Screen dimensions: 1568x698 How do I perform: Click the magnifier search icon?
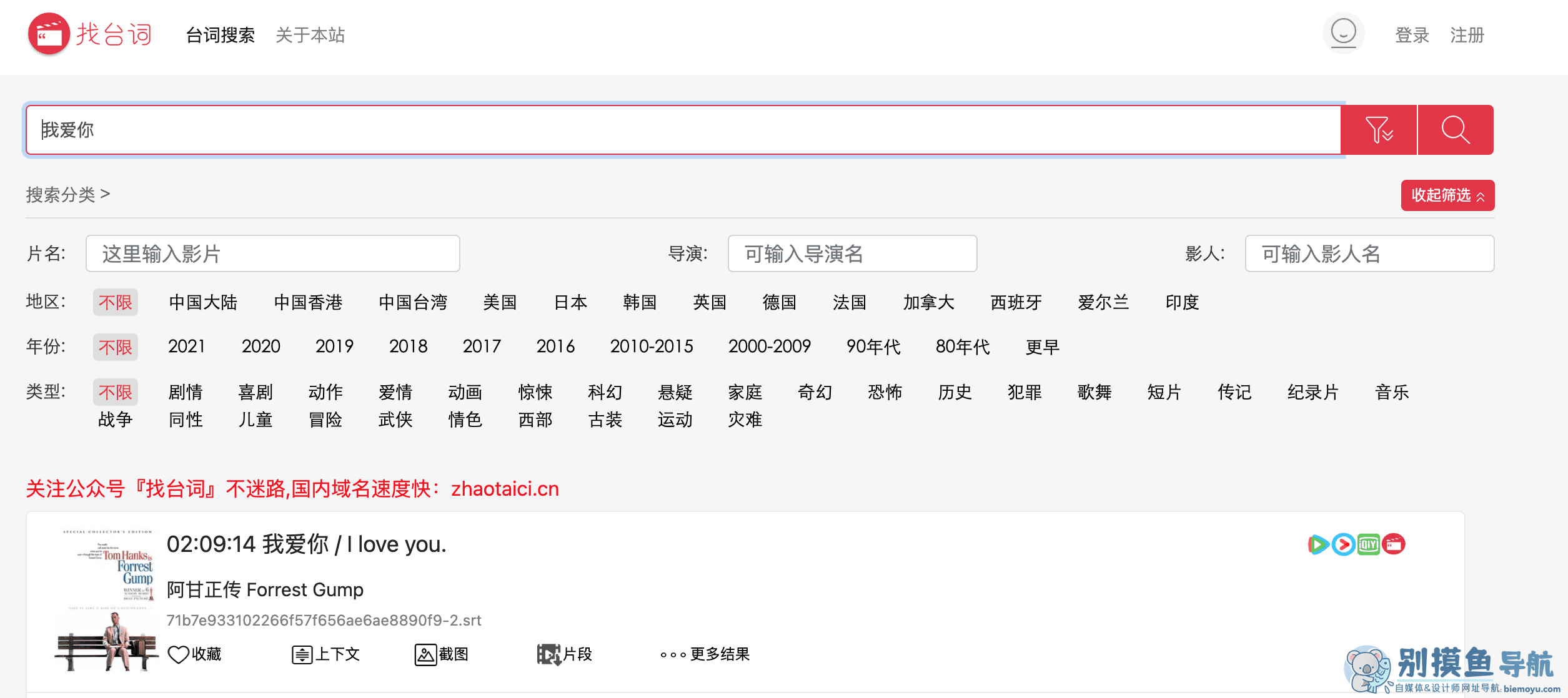pos(1456,130)
